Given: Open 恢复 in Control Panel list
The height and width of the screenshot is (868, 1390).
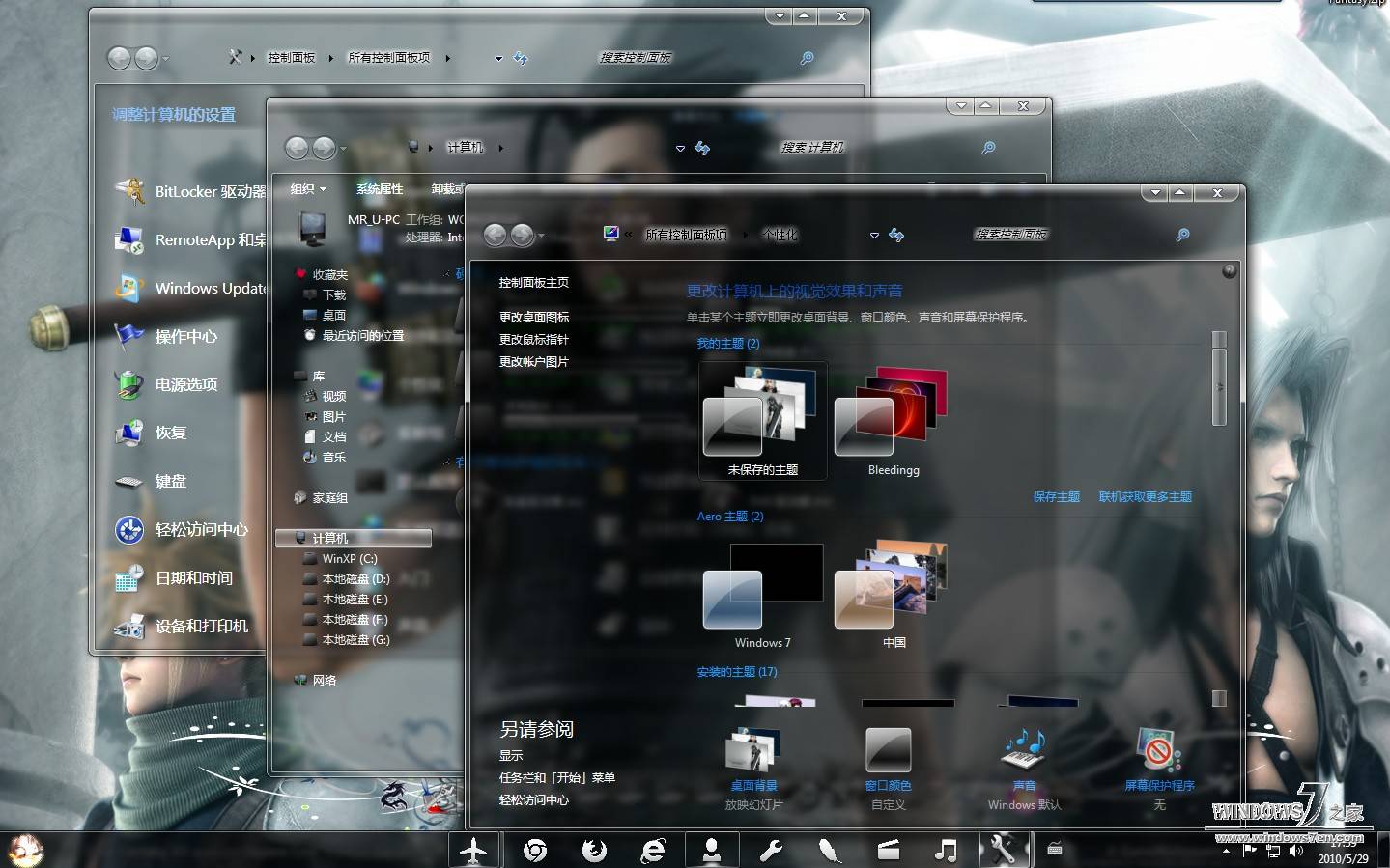Looking at the screenshot, I should click(x=150, y=433).
